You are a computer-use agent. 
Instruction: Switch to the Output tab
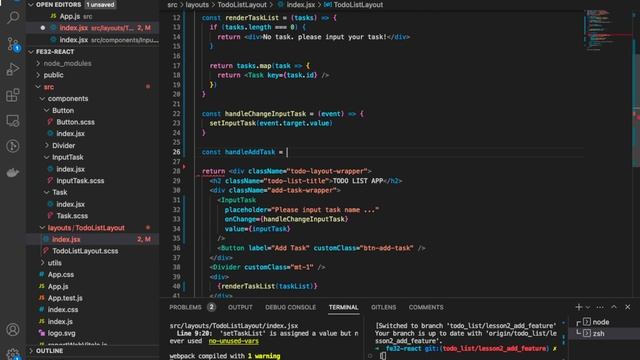[240, 307]
